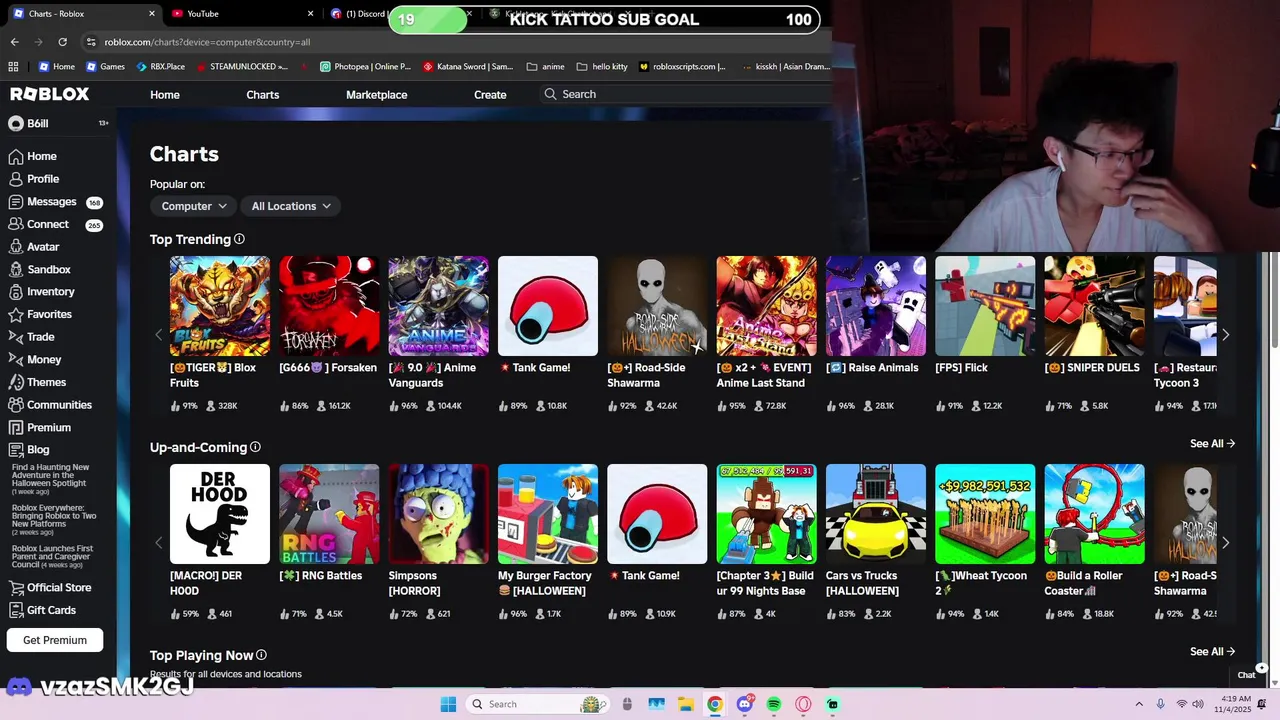Screen dimensions: 1280x720
Task: Open the RNG Battles thumbnail
Action: tap(329, 514)
